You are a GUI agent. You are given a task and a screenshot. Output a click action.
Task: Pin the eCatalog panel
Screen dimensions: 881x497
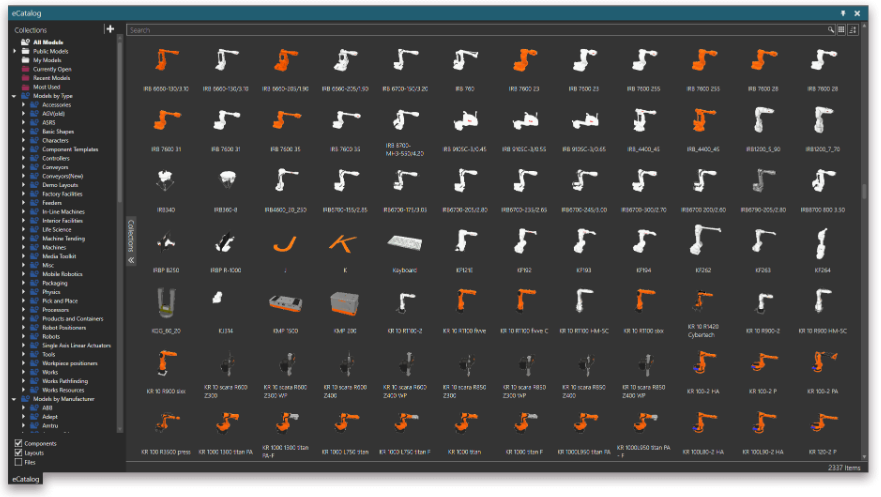click(843, 13)
